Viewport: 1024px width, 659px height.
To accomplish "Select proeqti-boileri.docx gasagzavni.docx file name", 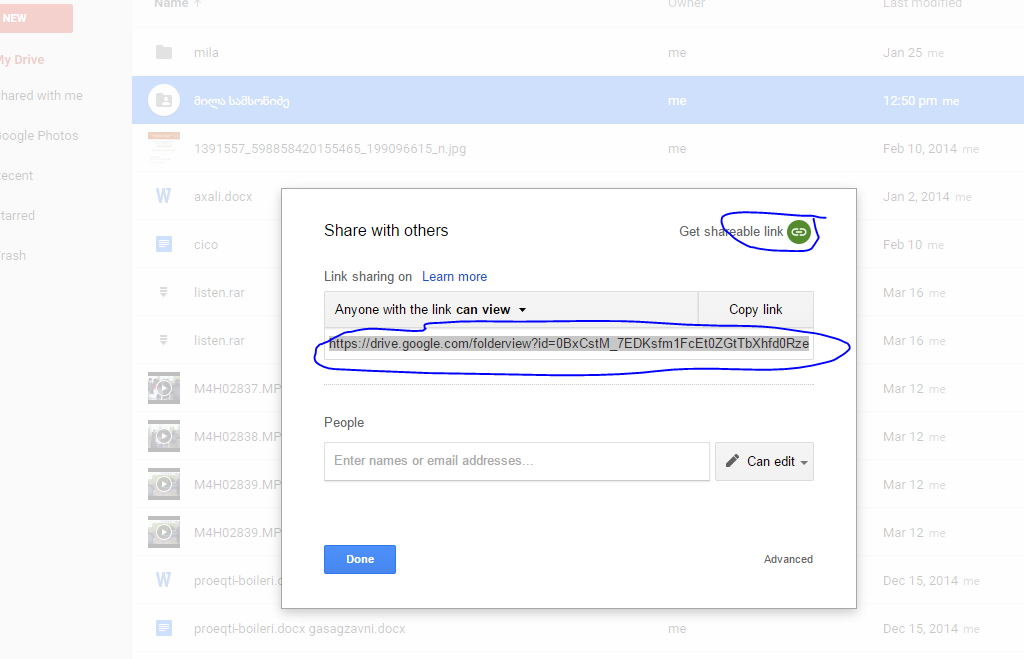I will (x=299, y=628).
